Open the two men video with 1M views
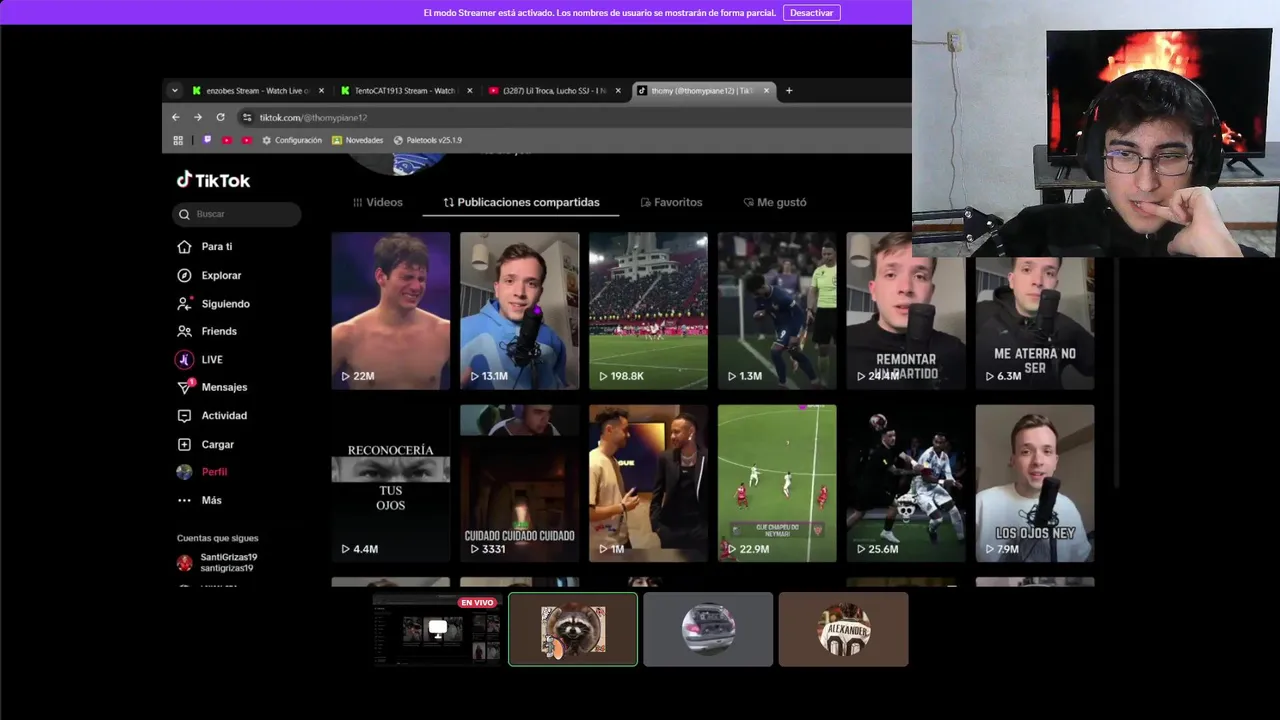The height and width of the screenshot is (720, 1280). coord(648,483)
